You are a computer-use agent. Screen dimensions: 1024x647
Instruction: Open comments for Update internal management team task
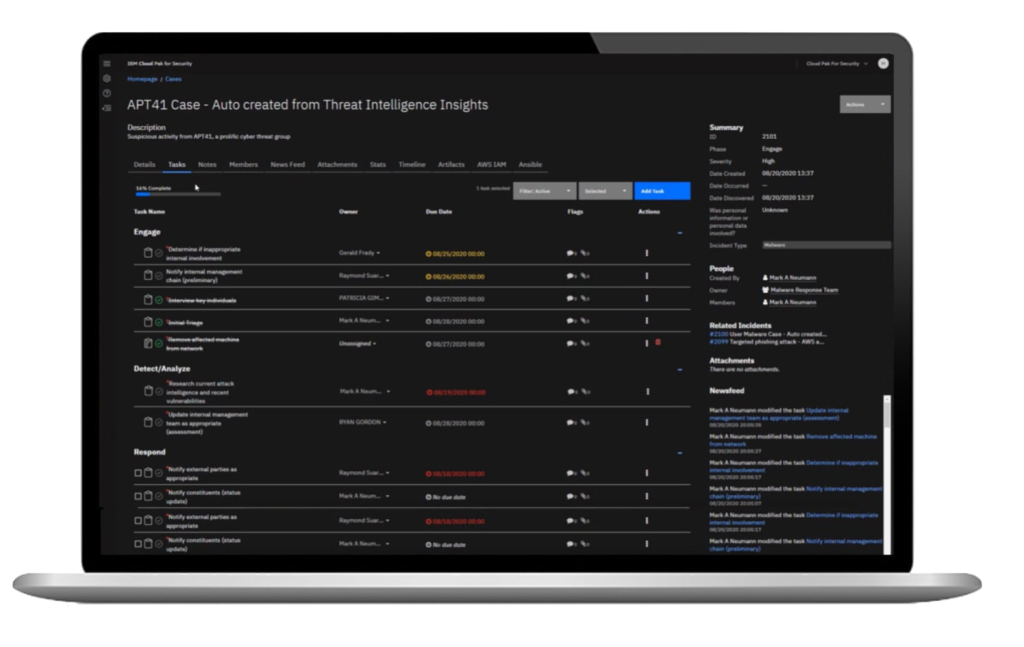click(x=571, y=422)
